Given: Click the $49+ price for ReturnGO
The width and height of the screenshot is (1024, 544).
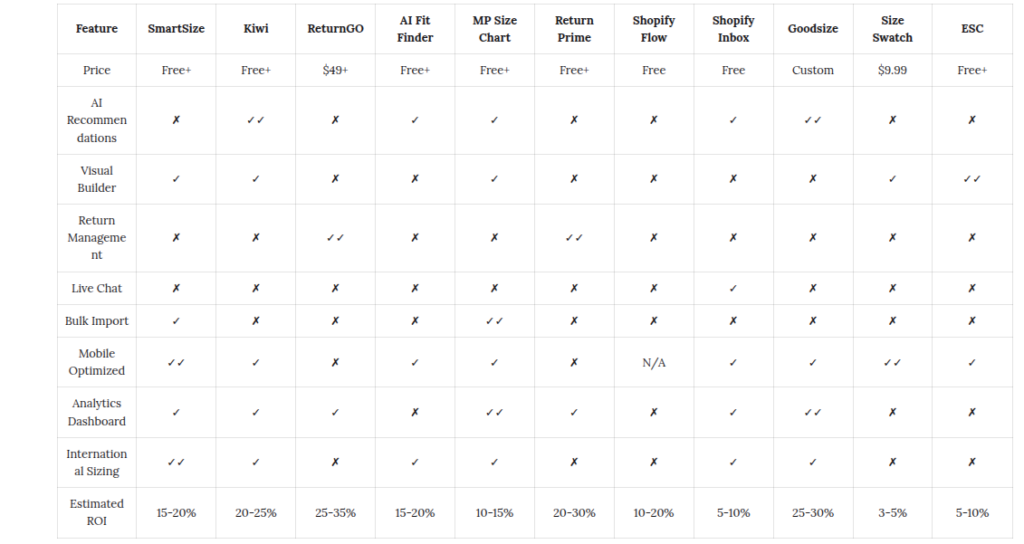Looking at the screenshot, I should pos(335,70).
